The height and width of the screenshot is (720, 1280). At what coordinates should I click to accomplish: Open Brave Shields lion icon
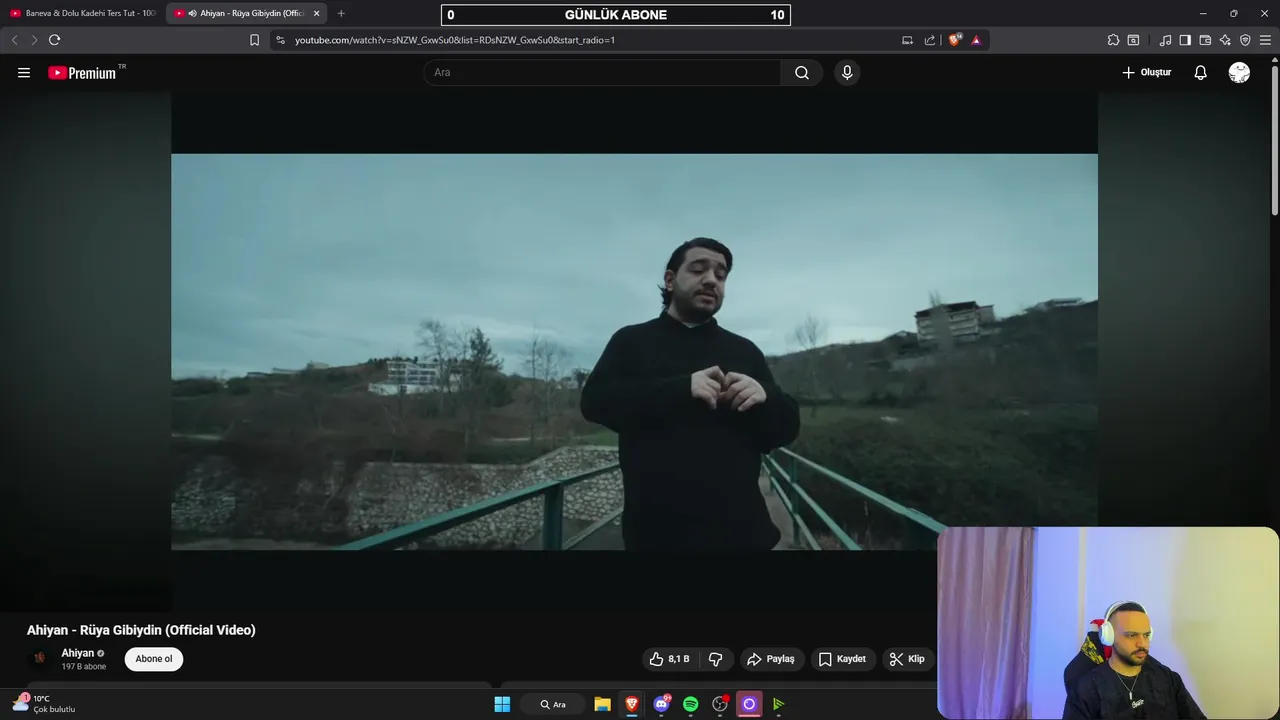coord(955,40)
